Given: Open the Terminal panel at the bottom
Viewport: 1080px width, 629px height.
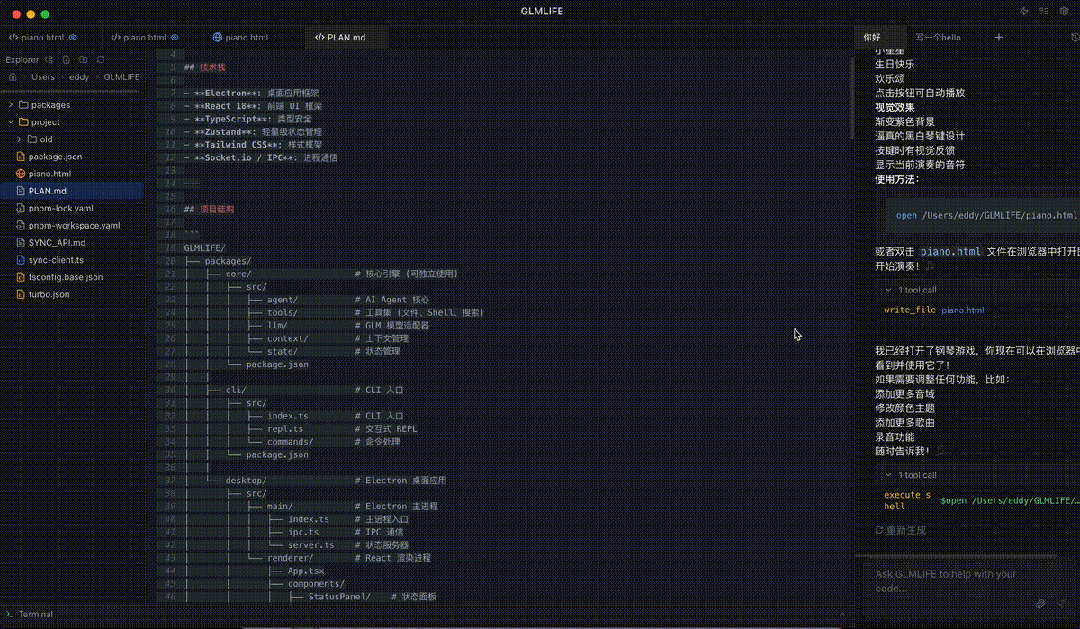Looking at the screenshot, I should pos(34,614).
